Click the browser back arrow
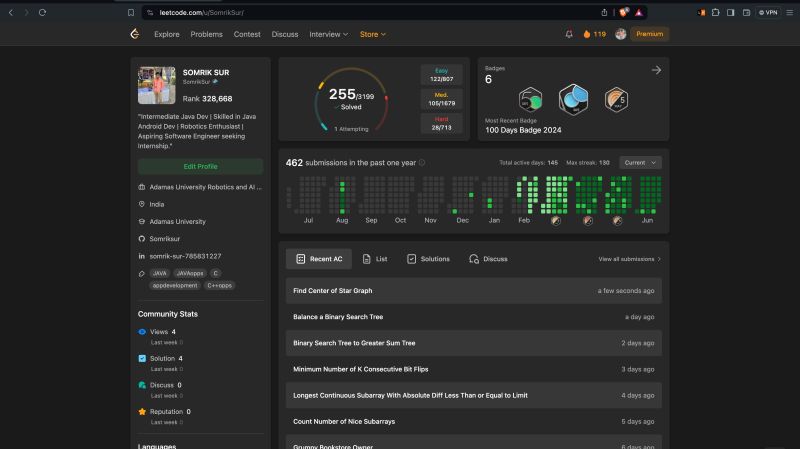 [x=11, y=12]
